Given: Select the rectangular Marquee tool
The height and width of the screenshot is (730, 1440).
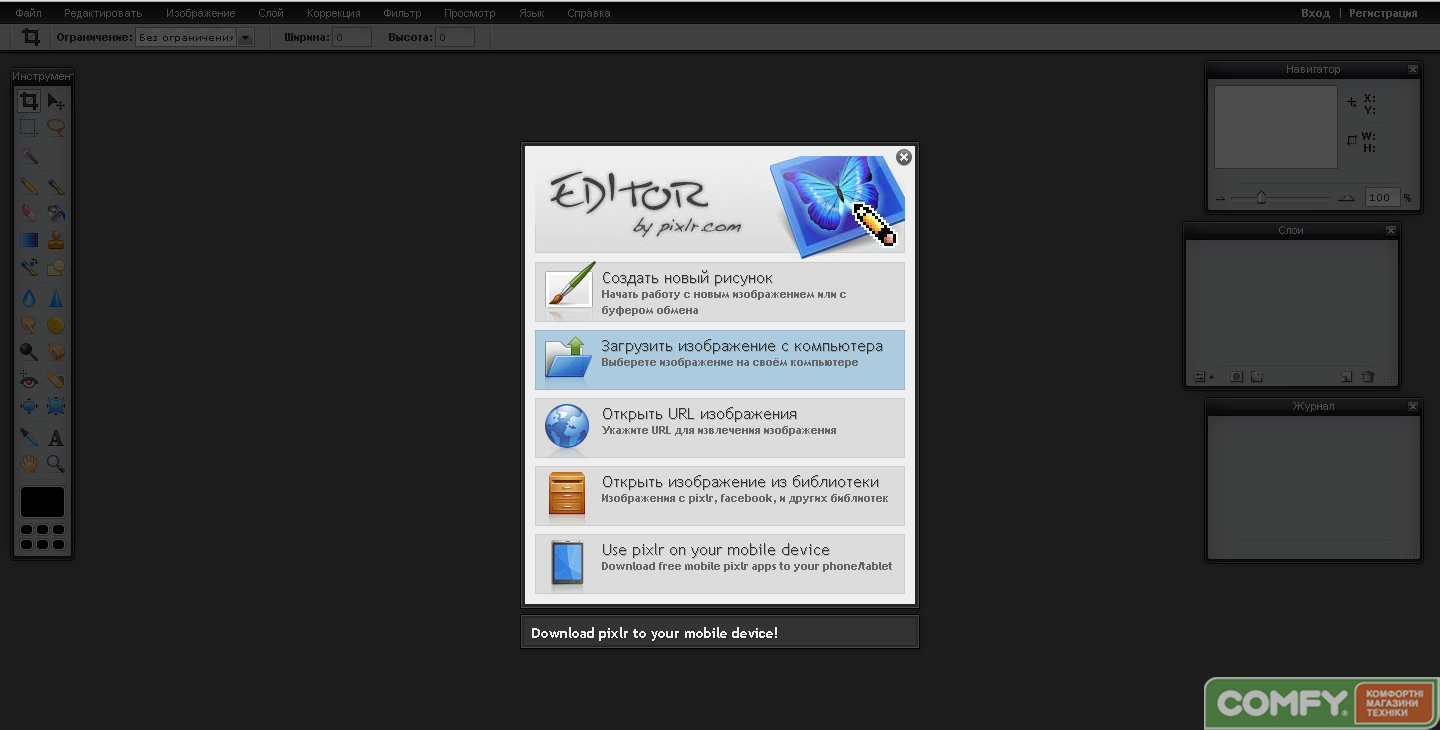Looking at the screenshot, I should [29, 128].
